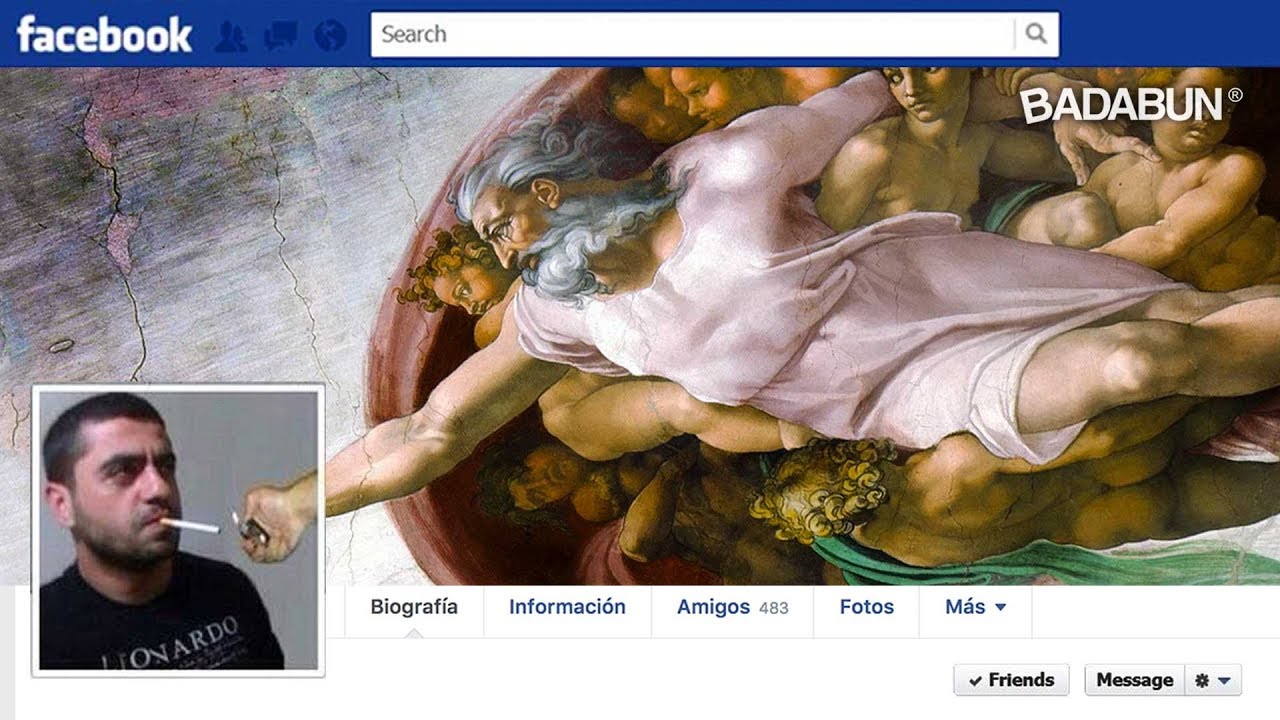This screenshot has width=1280, height=720.
Task: Open the friend requests icon
Action: tap(231, 37)
